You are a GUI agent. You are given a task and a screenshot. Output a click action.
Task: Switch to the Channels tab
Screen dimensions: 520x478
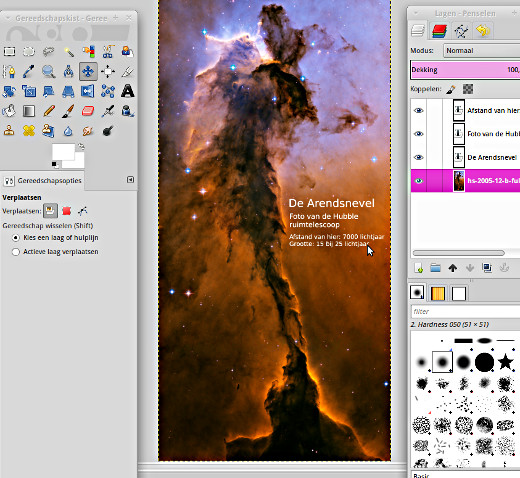tap(439, 31)
